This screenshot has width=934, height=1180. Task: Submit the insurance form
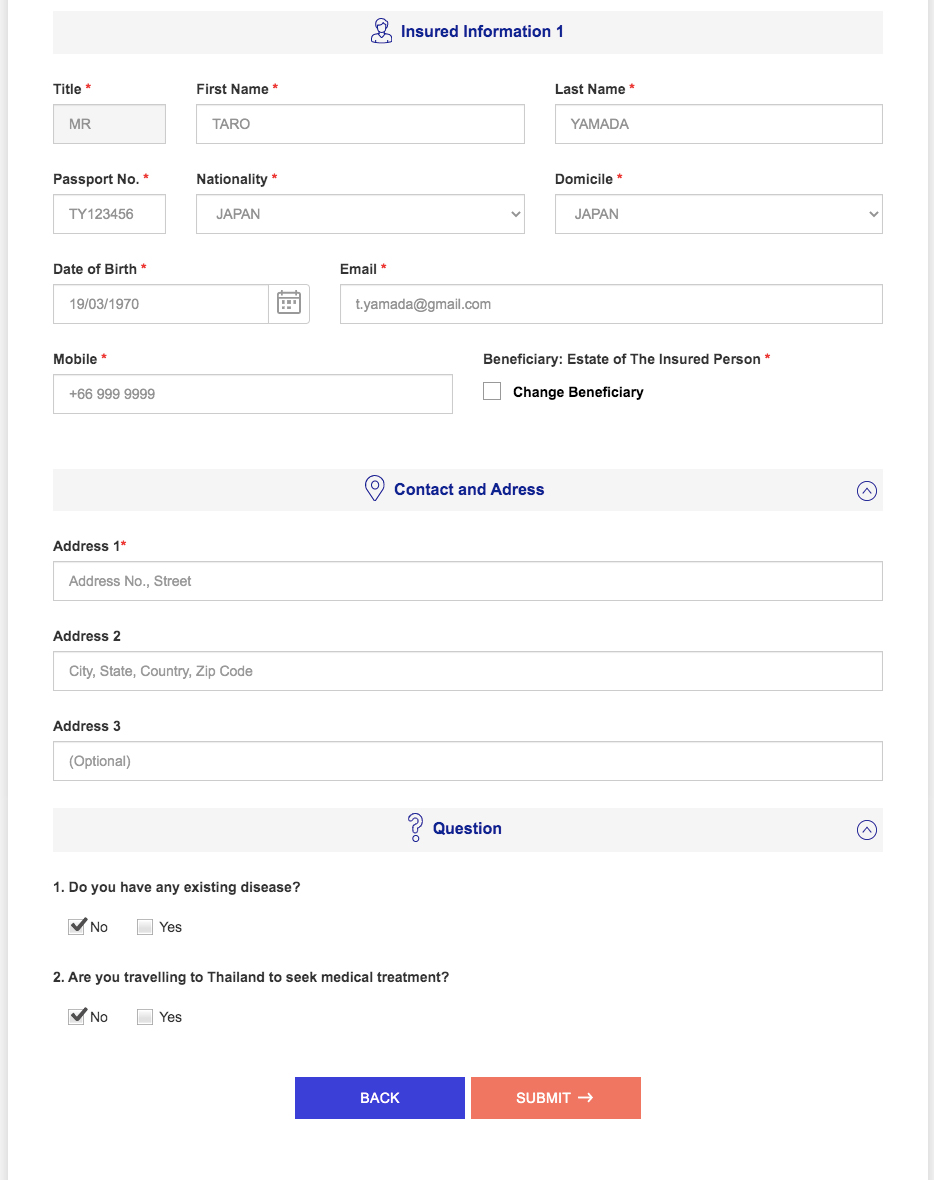pos(555,1098)
